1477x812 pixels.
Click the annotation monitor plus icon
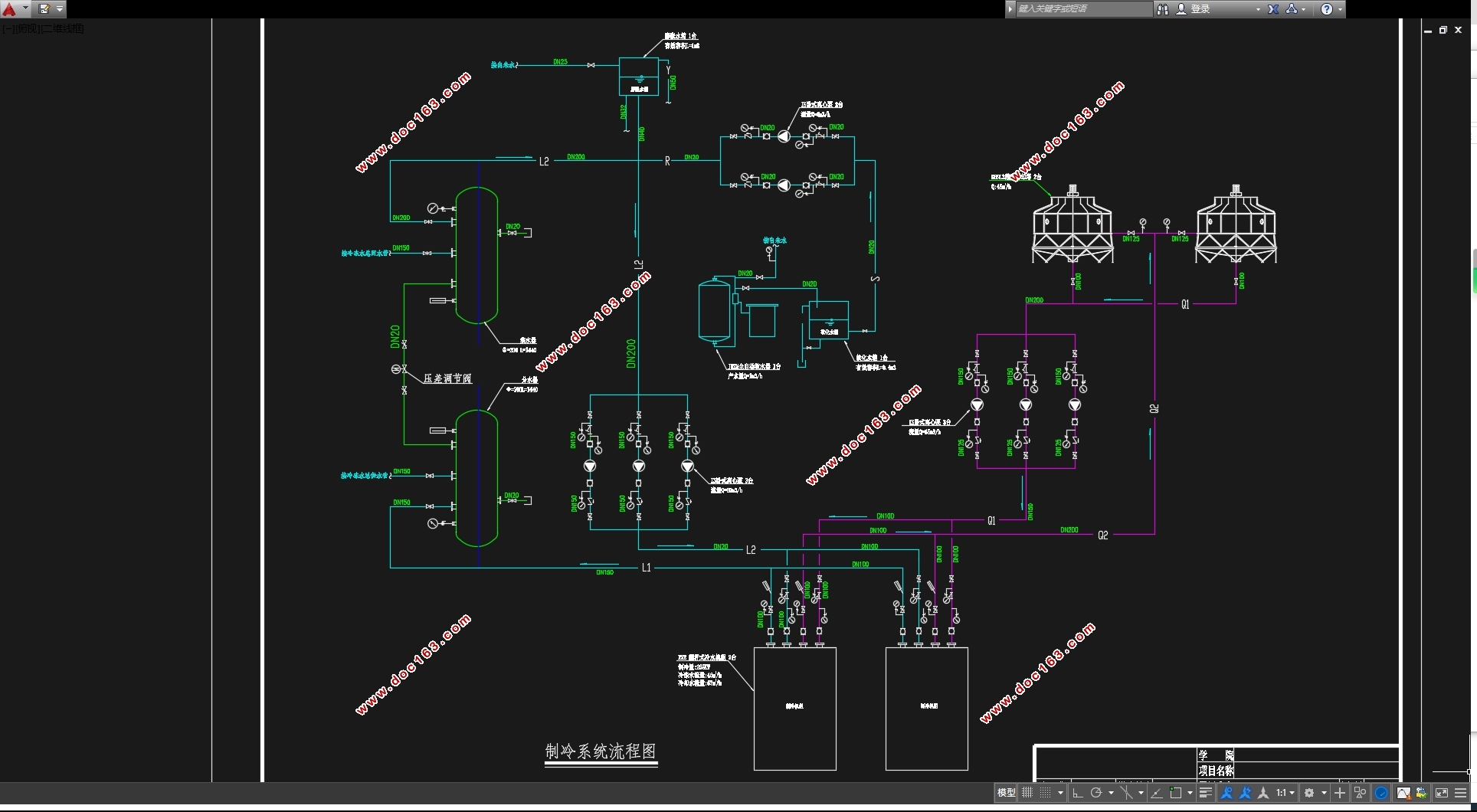[1340, 793]
